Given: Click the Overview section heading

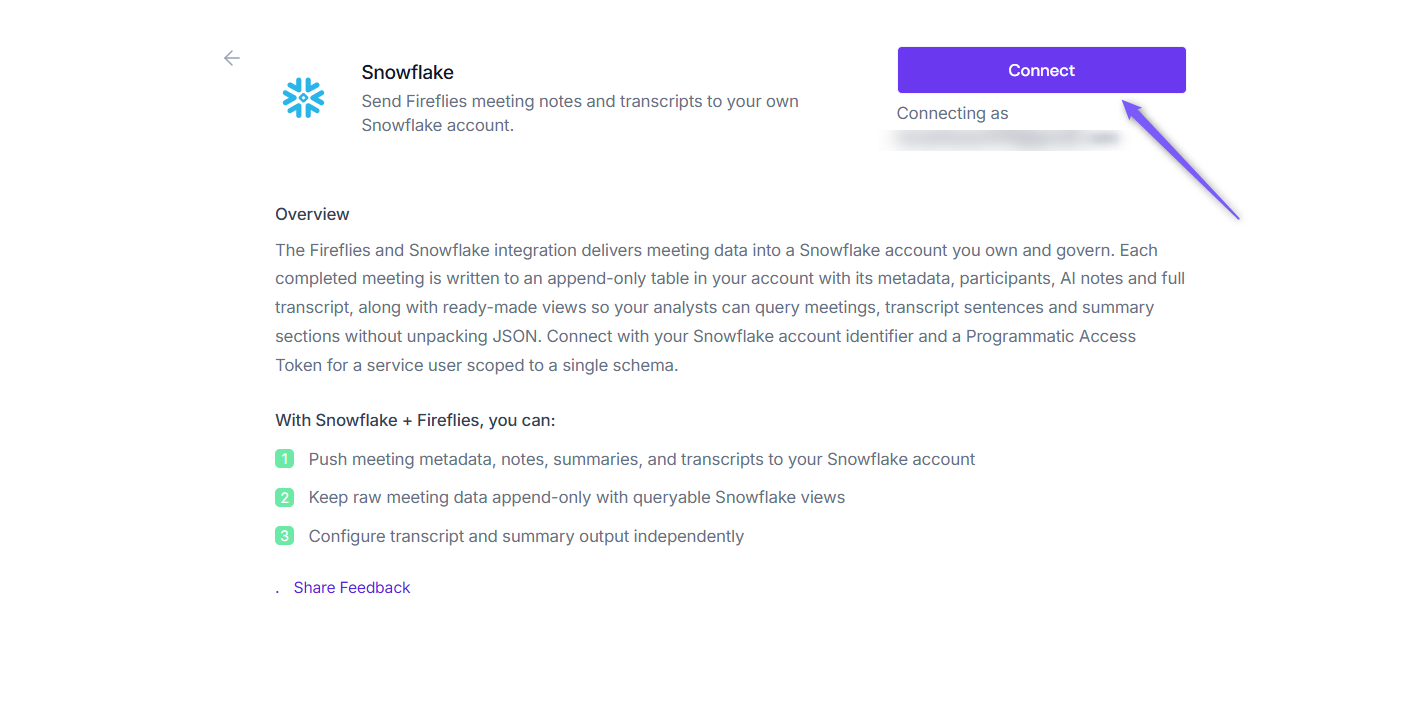Looking at the screenshot, I should (x=312, y=214).
